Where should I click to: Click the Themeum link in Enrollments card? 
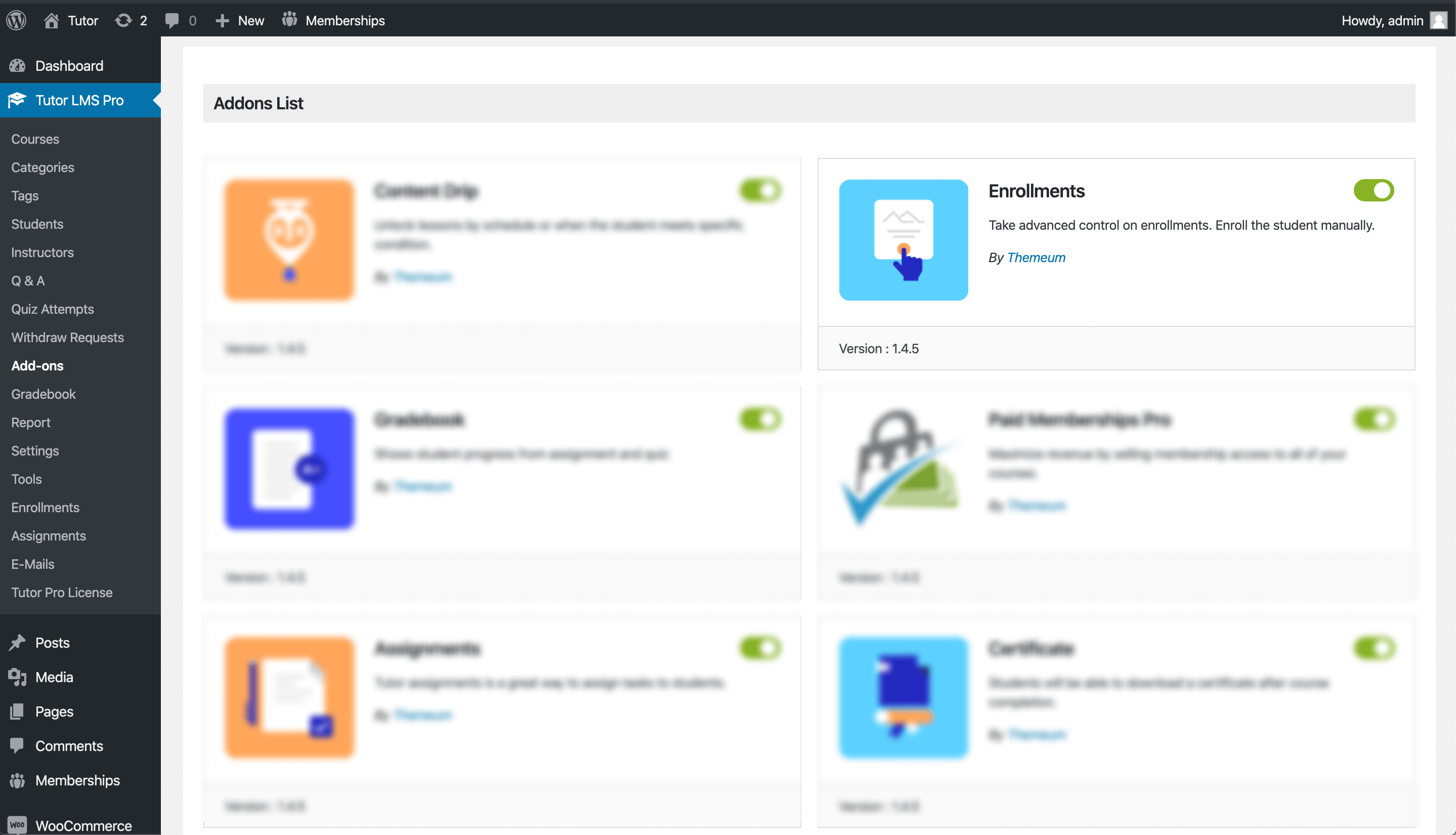1036,258
